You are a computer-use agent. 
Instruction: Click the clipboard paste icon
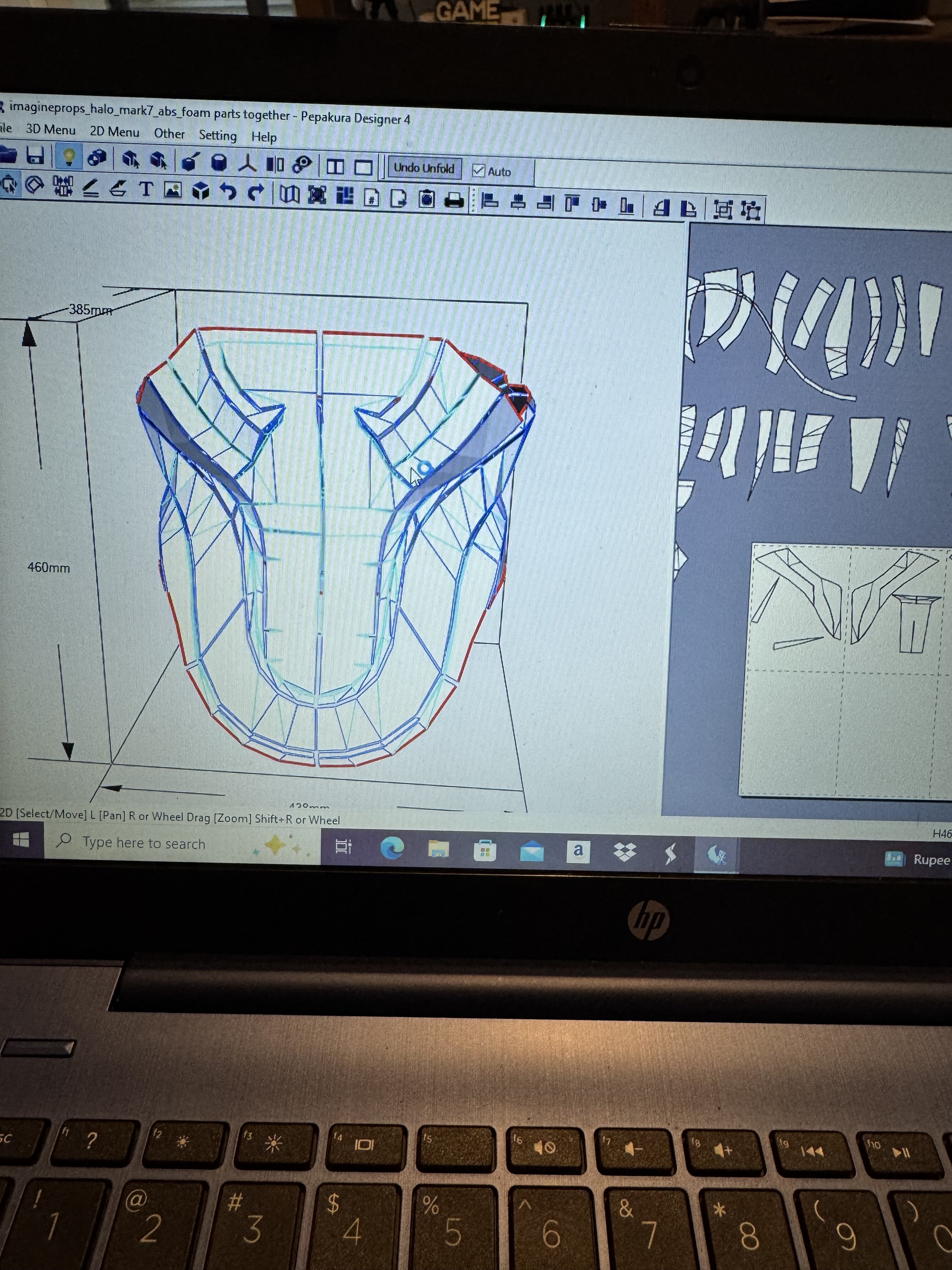[x=426, y=199]
